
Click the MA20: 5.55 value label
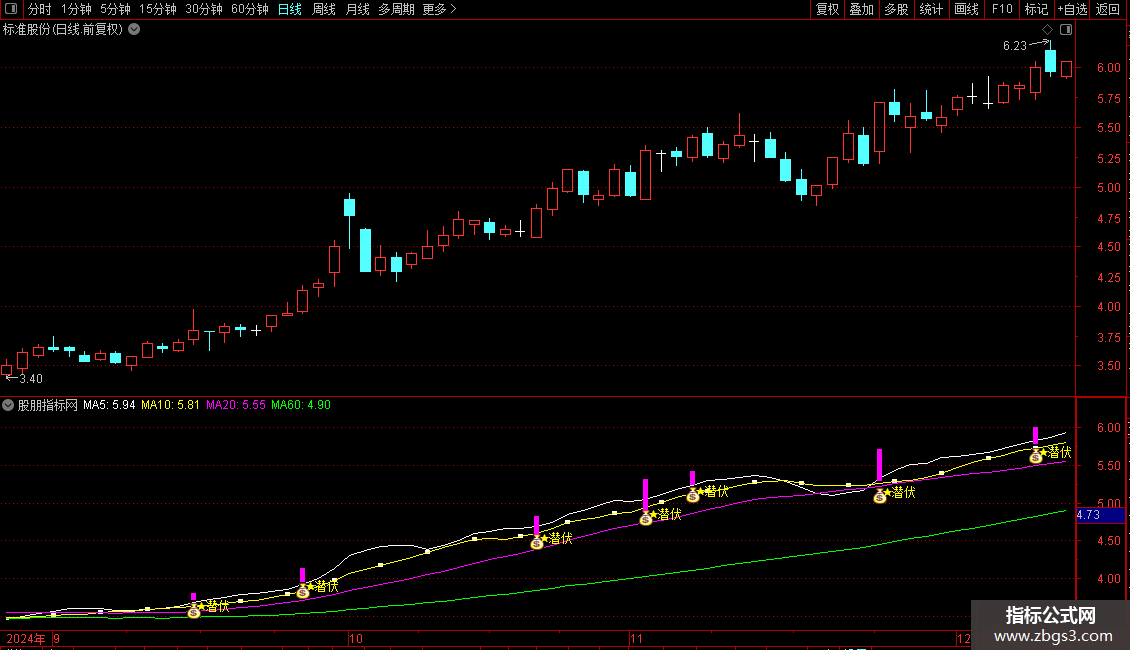point(236,405)
